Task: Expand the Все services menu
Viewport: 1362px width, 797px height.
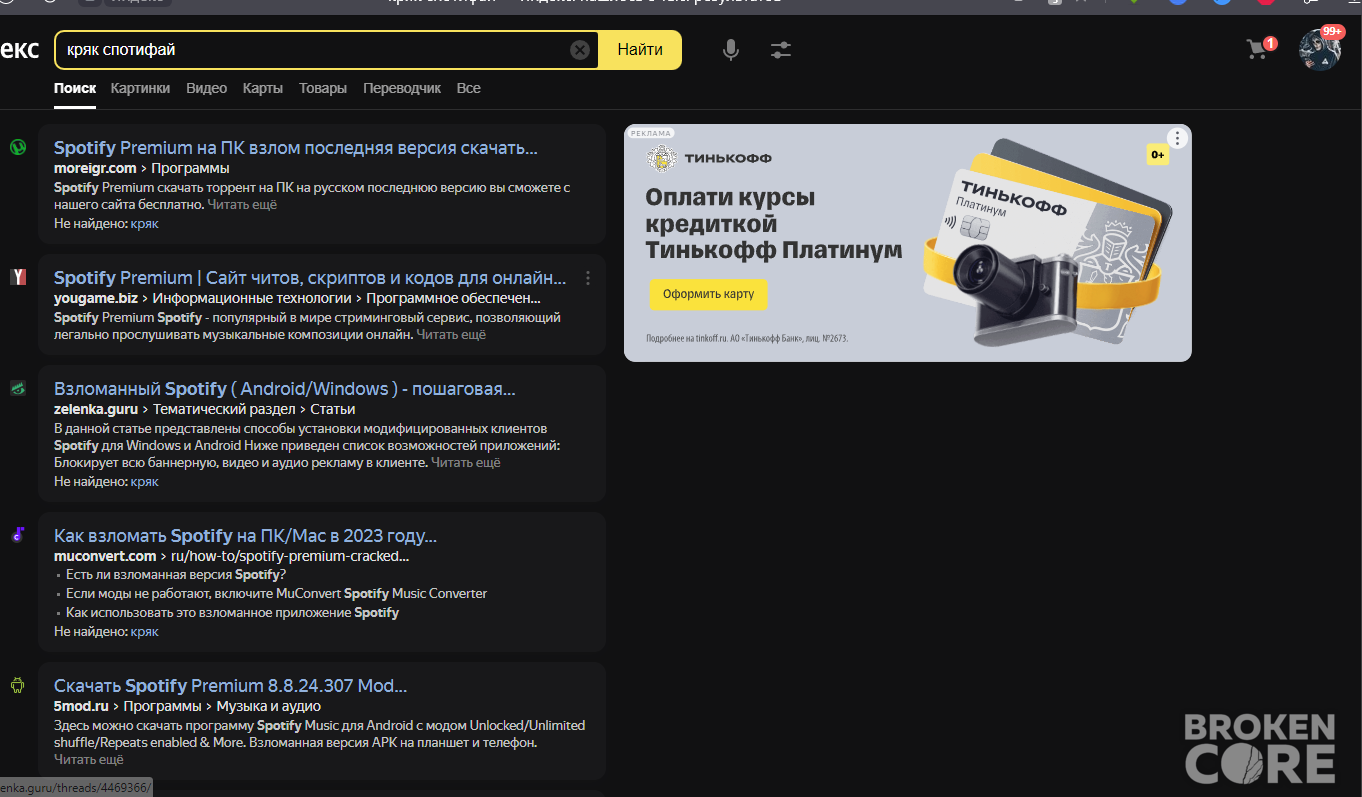Action: pyautogui.click(x=468, y=88)
